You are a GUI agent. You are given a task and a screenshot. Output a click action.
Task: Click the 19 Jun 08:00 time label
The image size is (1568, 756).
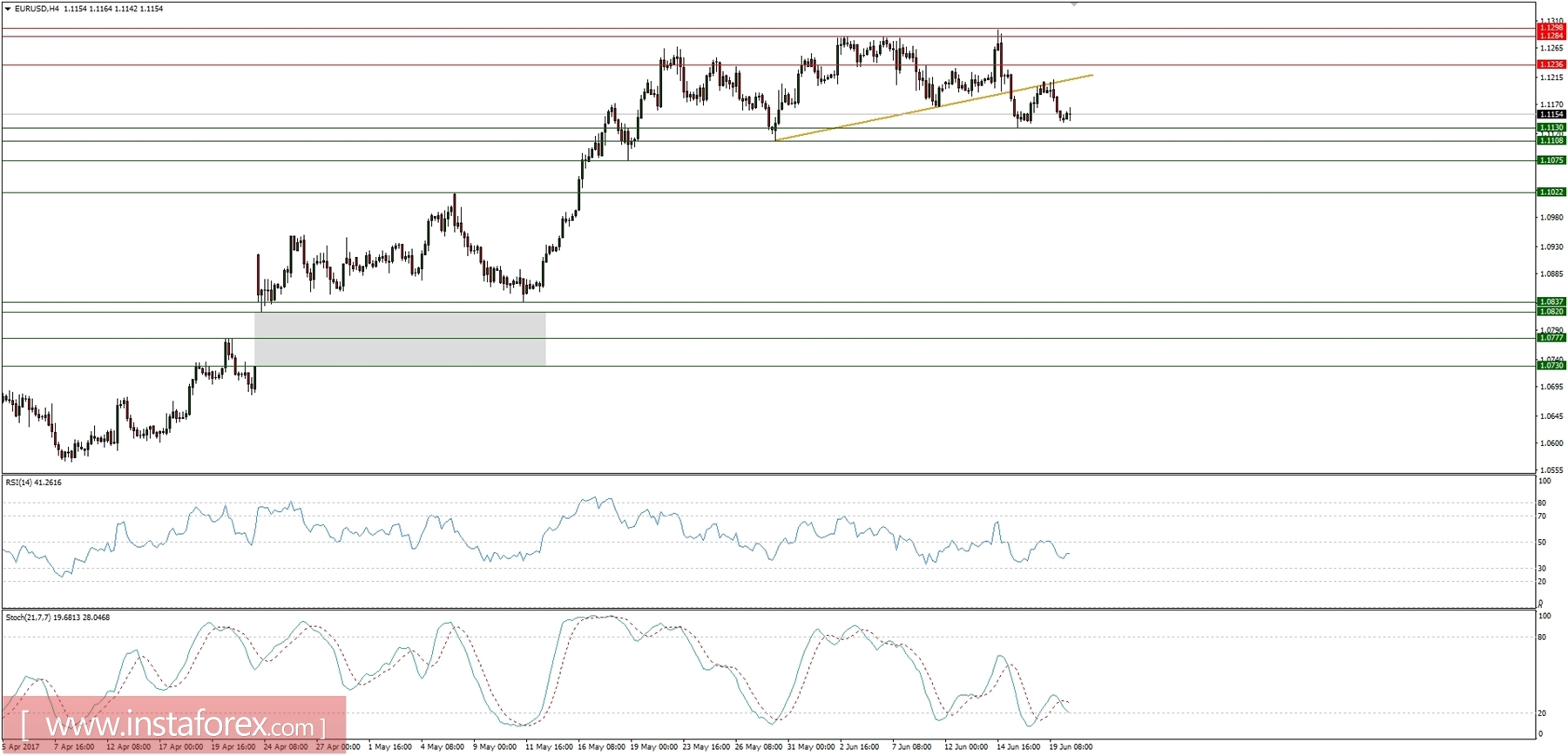pos(1071,747)
